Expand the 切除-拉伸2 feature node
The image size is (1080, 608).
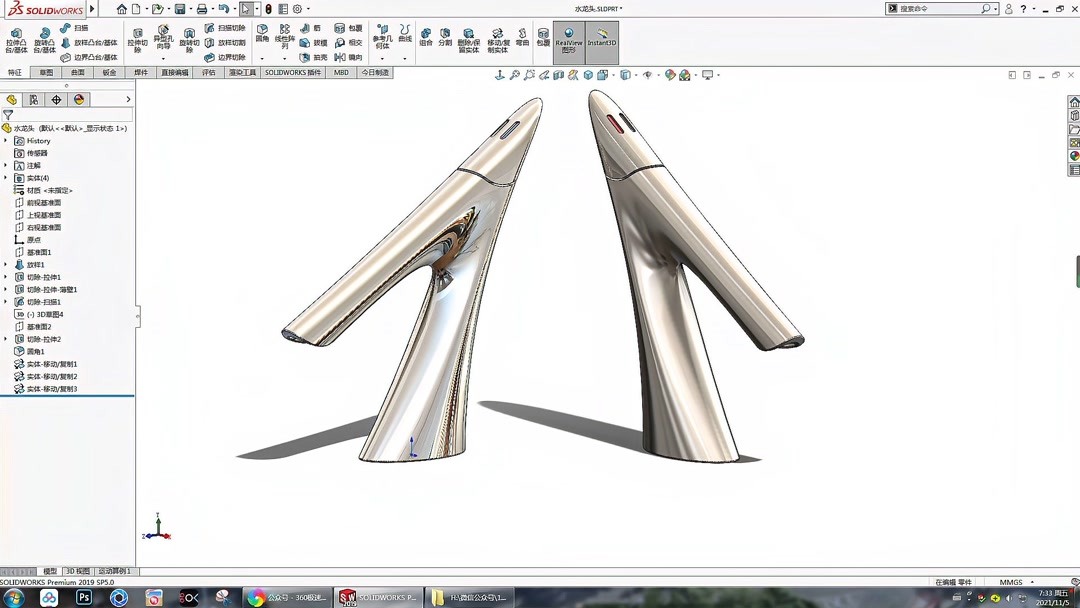tap(7, 340)
